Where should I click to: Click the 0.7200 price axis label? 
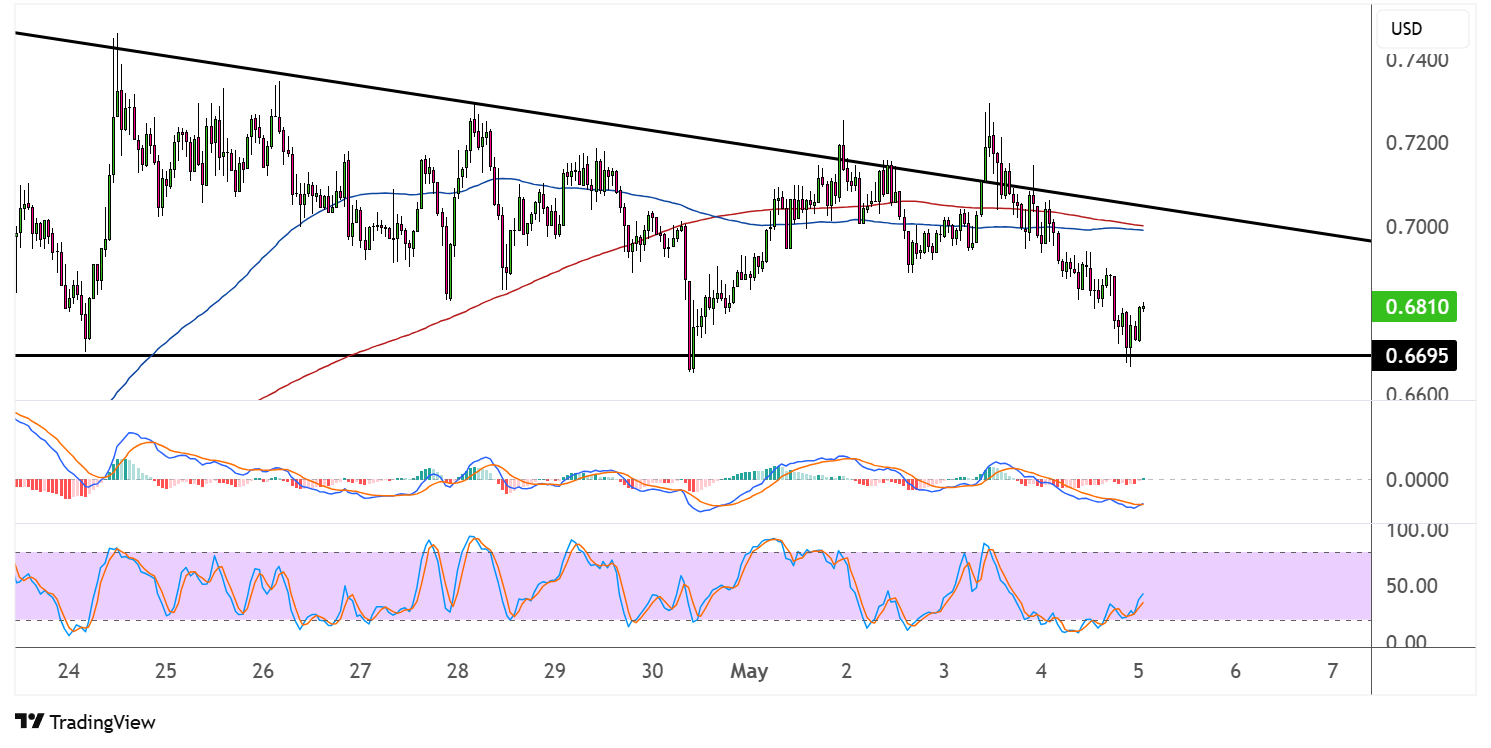pos(1416,143)
